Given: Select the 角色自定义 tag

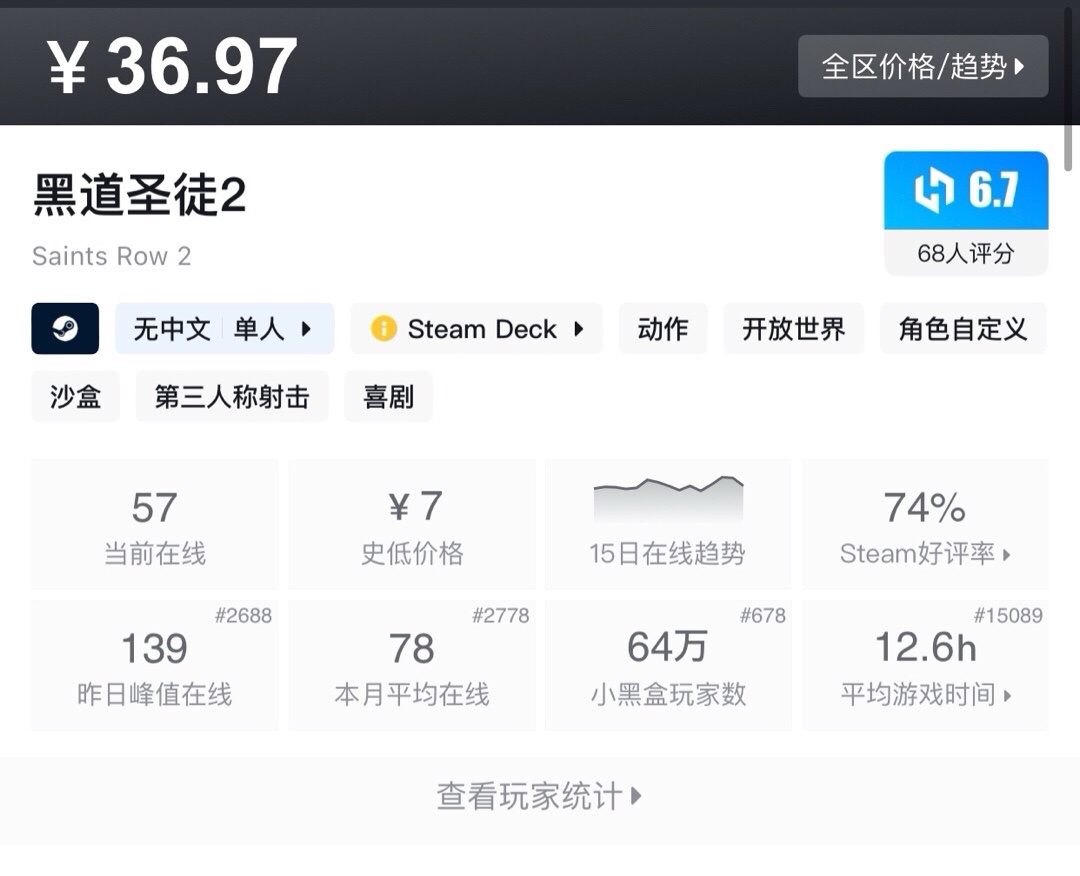Looking at the screenshot, I should 963,328.
